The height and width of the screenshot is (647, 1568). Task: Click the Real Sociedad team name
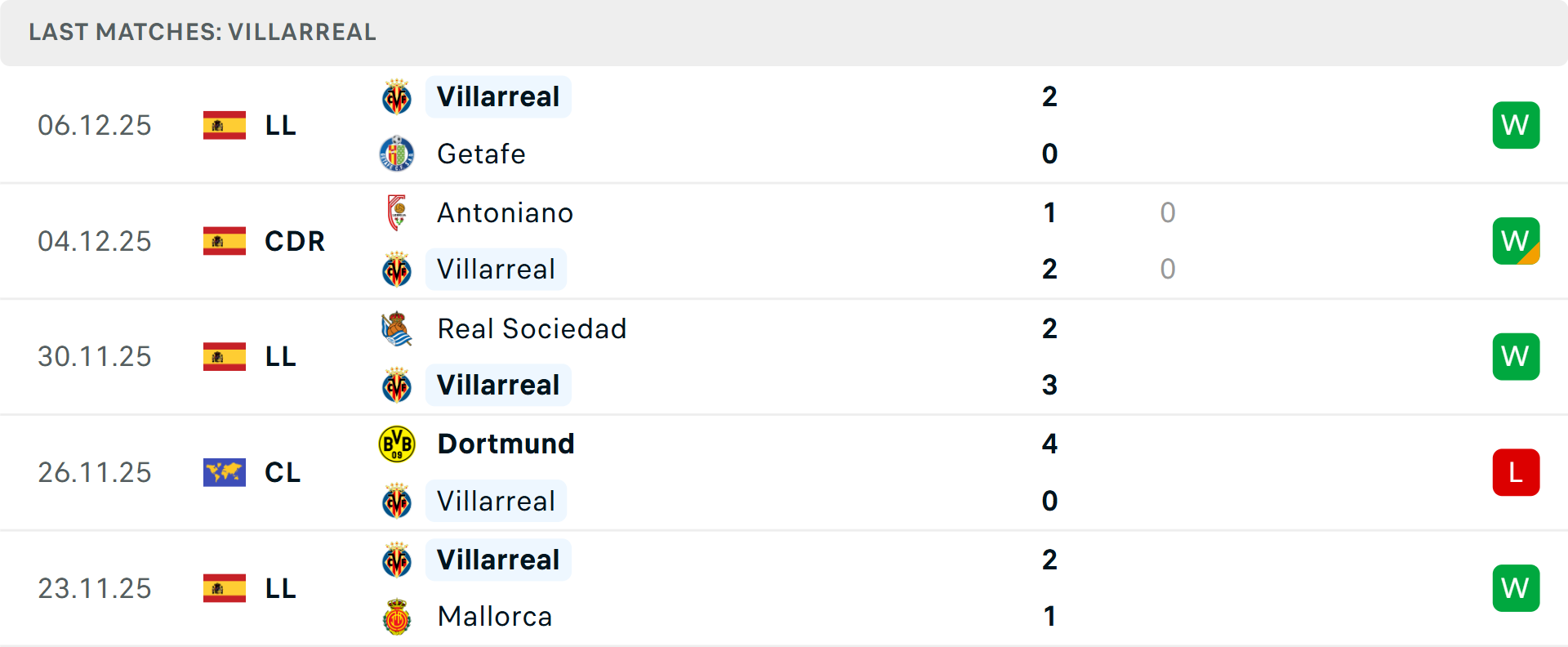coord(532,328)
